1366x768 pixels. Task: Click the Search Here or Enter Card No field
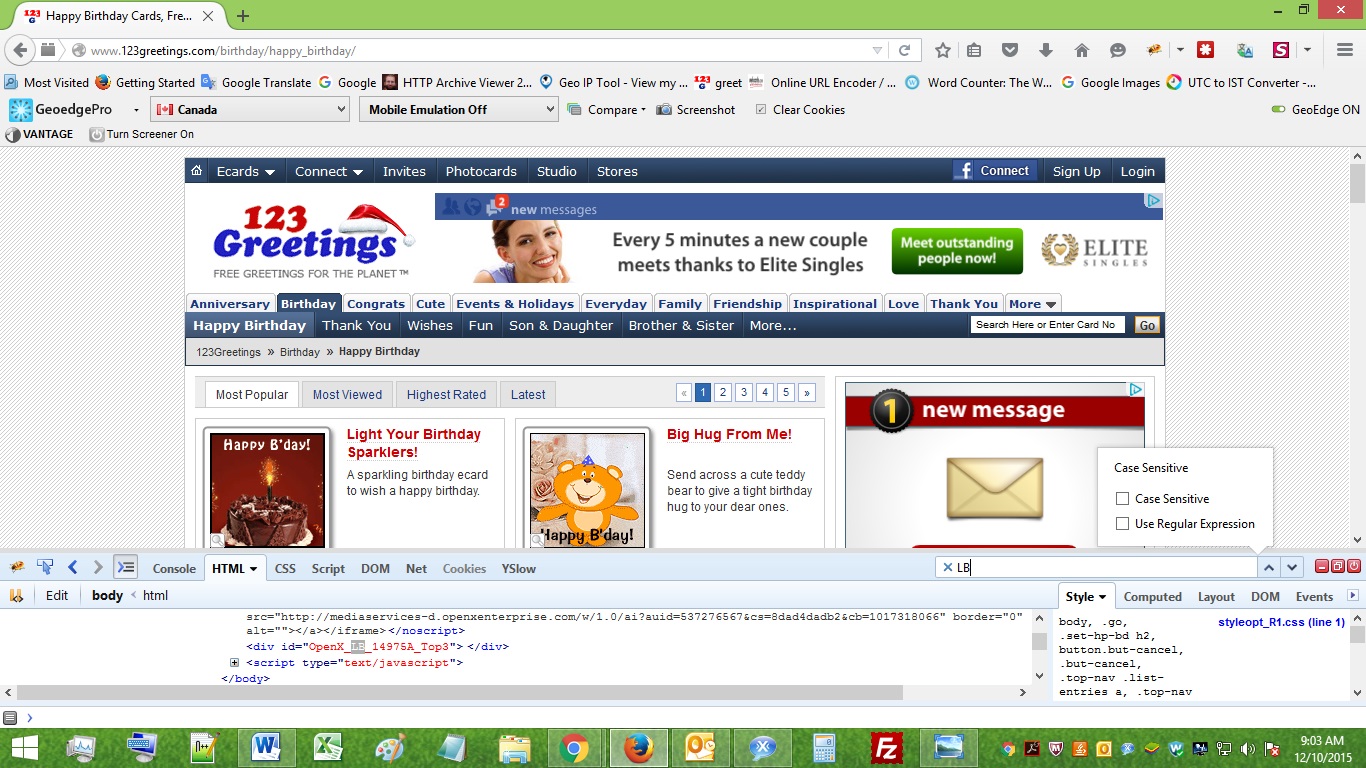[1048, 325]
